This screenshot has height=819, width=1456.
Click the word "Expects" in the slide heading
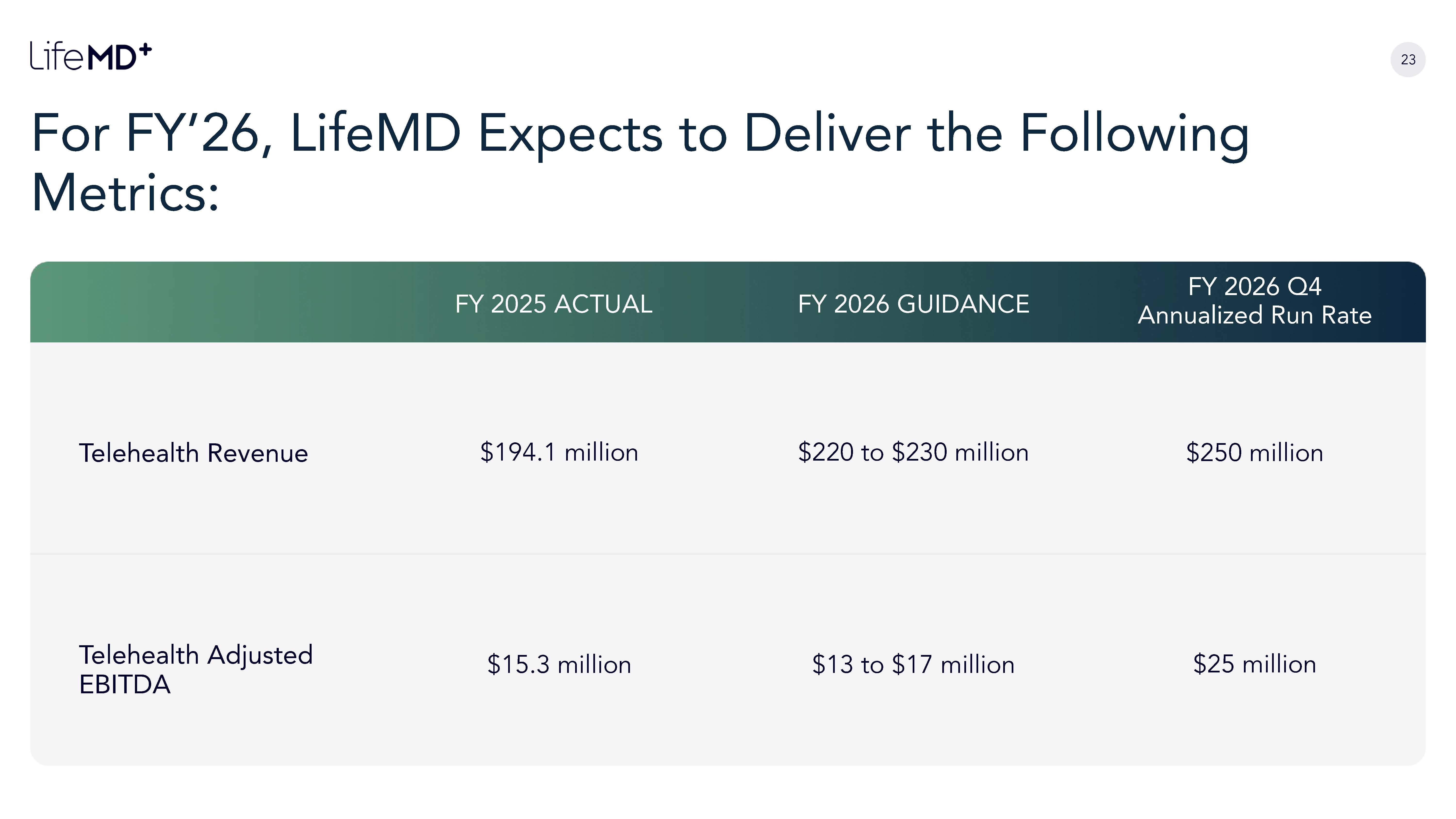(570, 134)
